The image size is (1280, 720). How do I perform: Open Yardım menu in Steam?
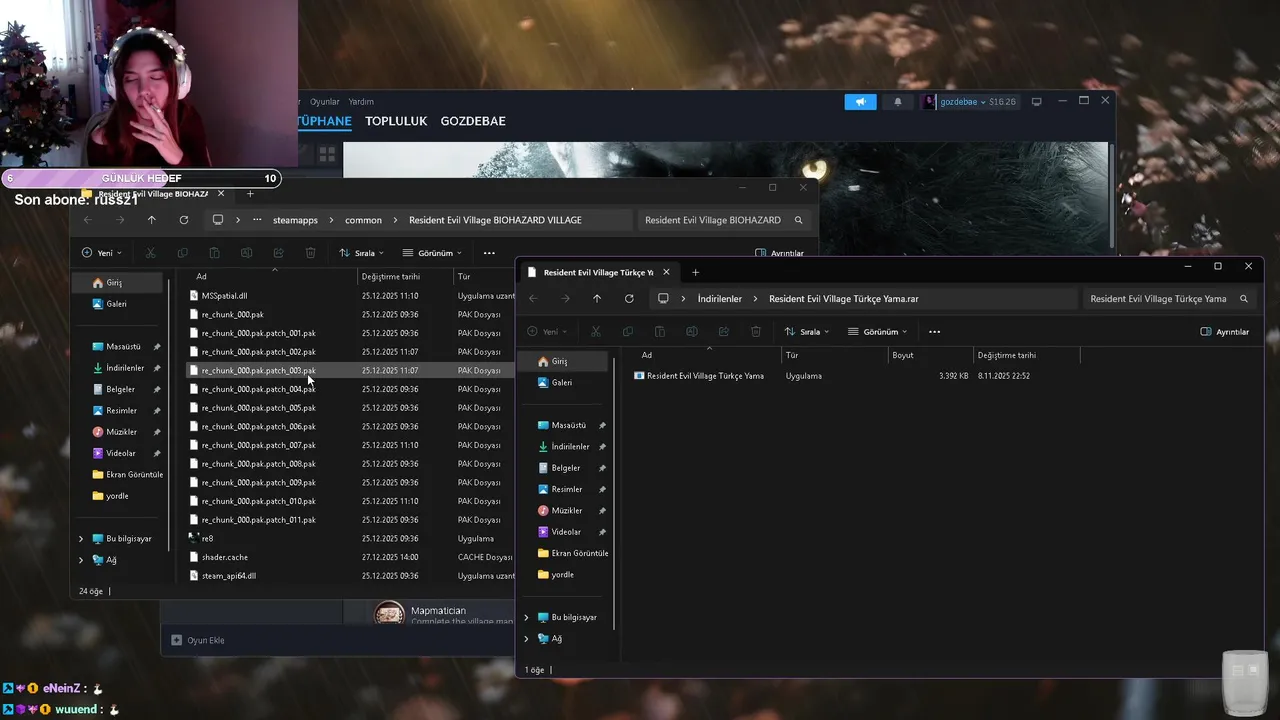pos(361,102)
